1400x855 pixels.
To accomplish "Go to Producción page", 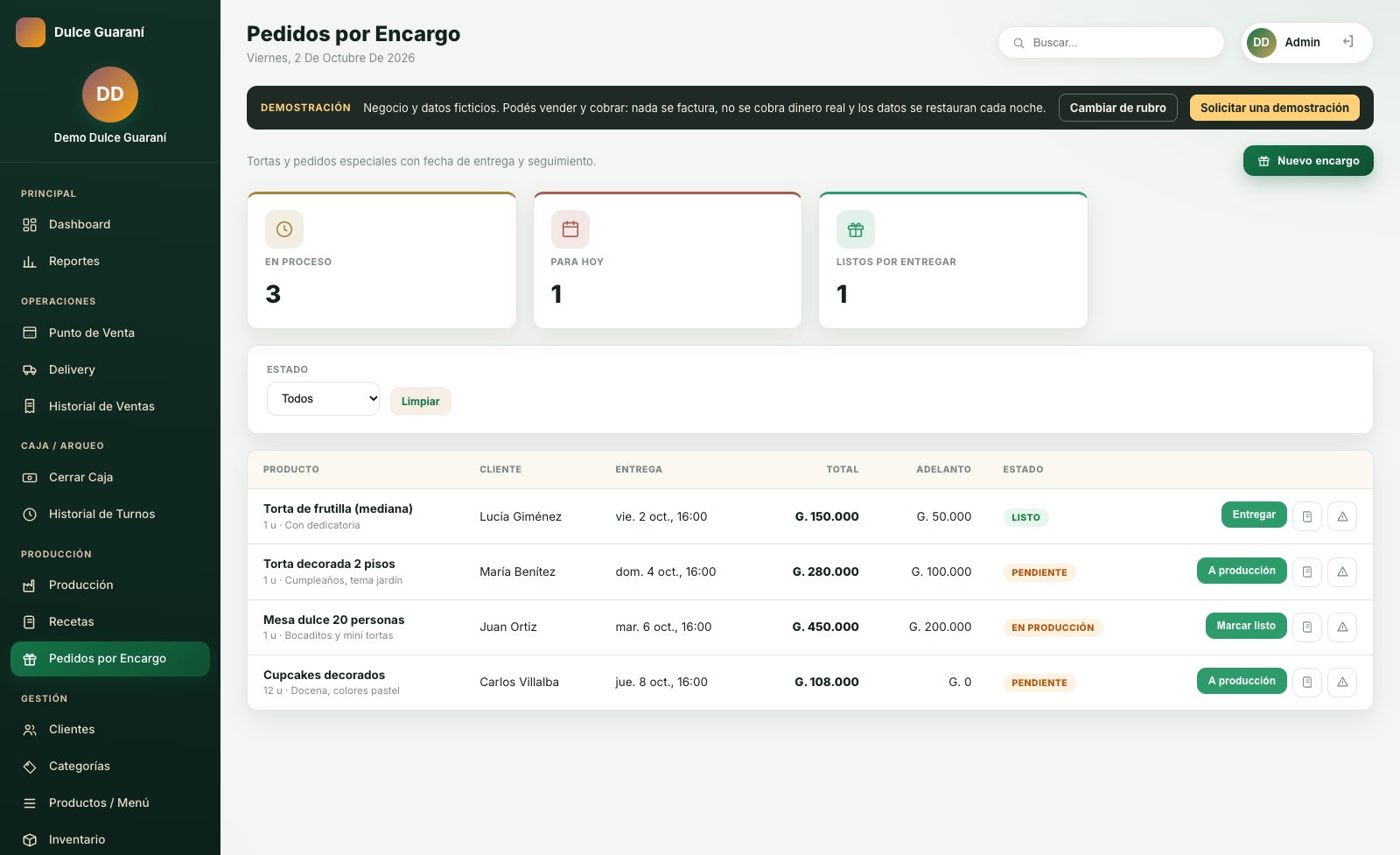I will point(110,585).
